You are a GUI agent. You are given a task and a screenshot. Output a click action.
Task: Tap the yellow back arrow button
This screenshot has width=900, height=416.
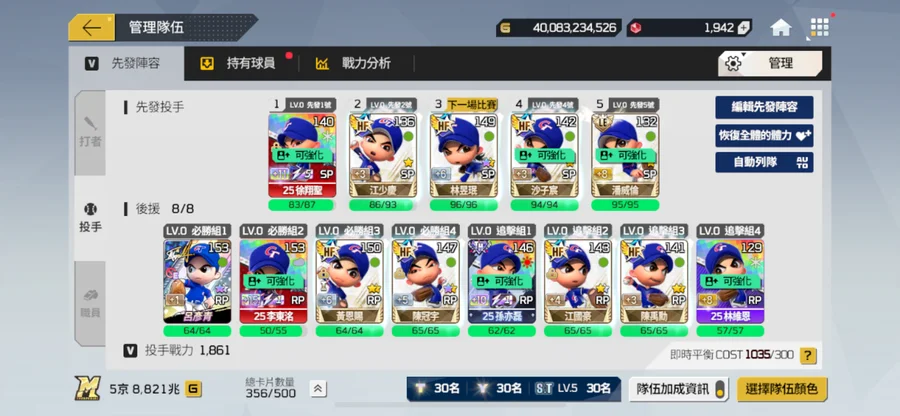coord(92,28)
